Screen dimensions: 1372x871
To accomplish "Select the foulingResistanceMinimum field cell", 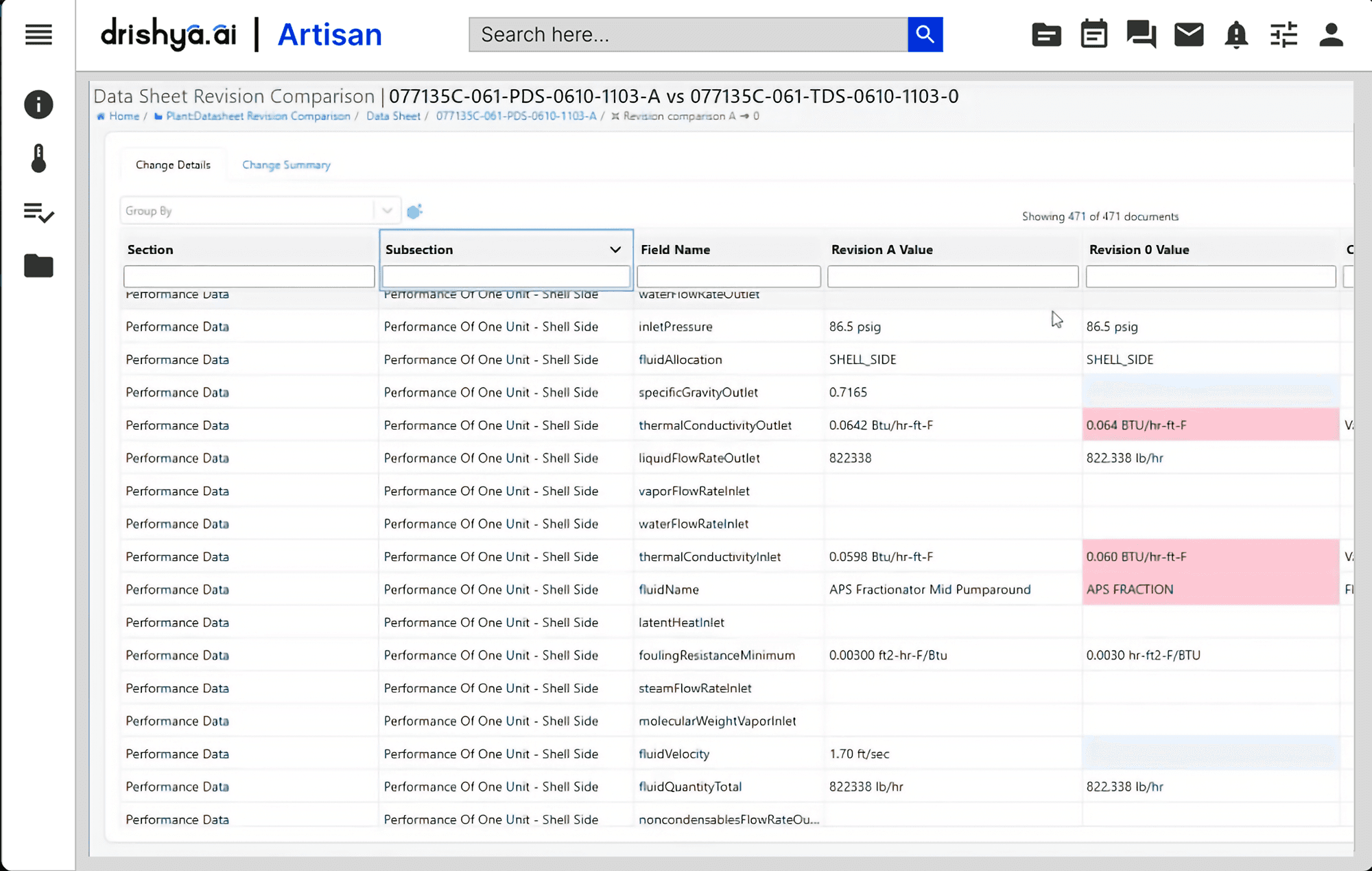I will point(729,655).
